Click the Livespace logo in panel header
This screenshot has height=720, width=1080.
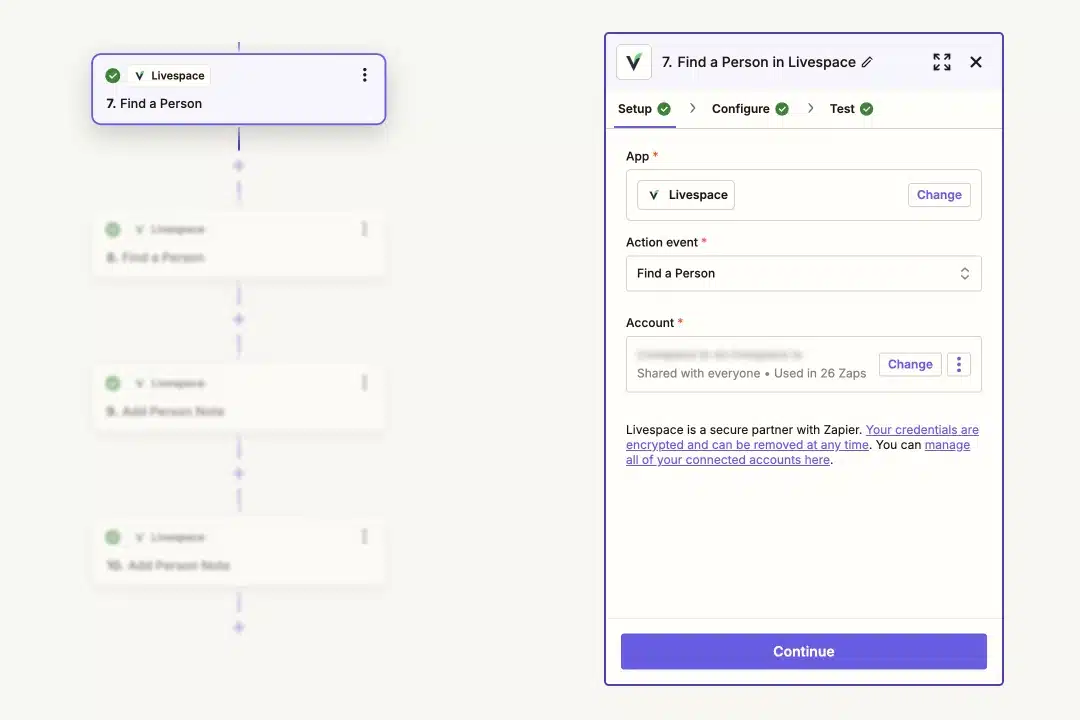coord(634,62)
